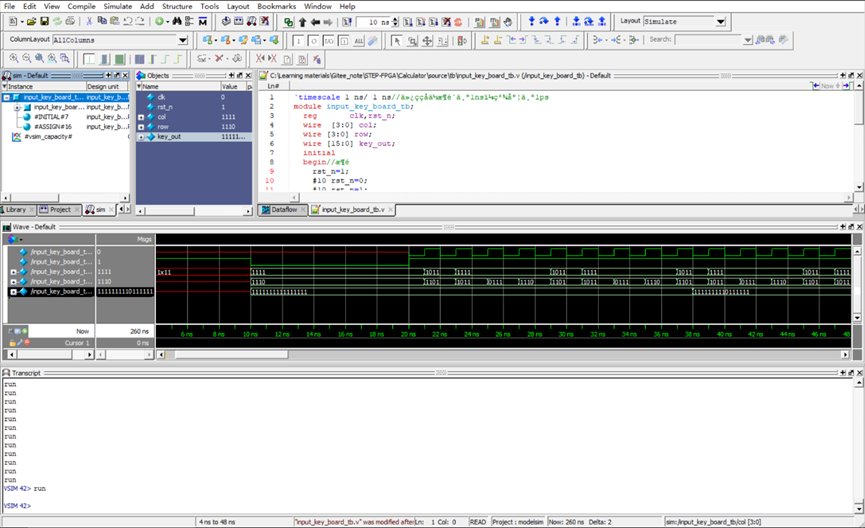Expand the col signal in Objects
The image size is (865, 528).
click(x=141, y=117)
